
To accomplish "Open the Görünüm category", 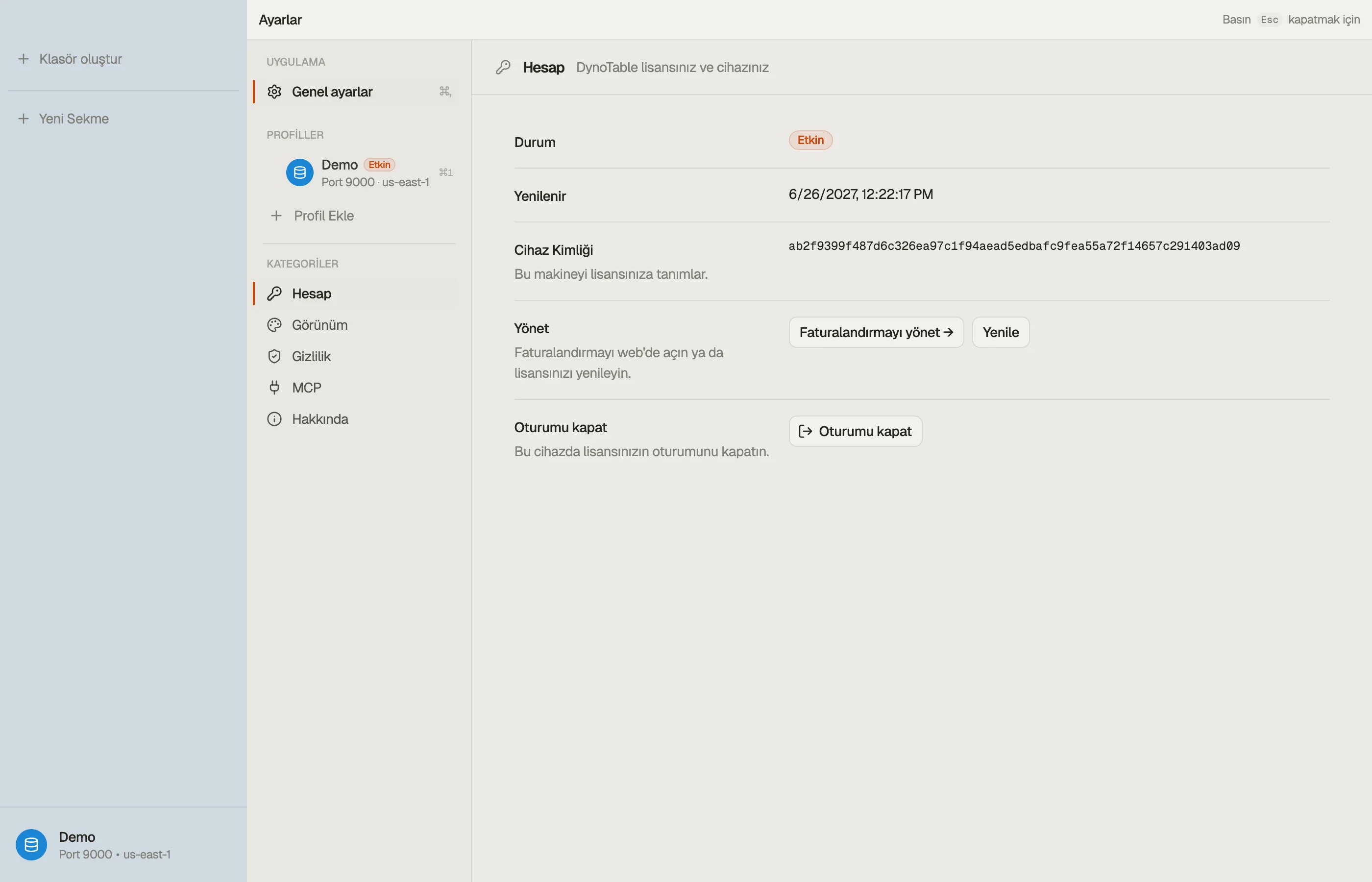I will pyautogui.click(x=358, y=325).
